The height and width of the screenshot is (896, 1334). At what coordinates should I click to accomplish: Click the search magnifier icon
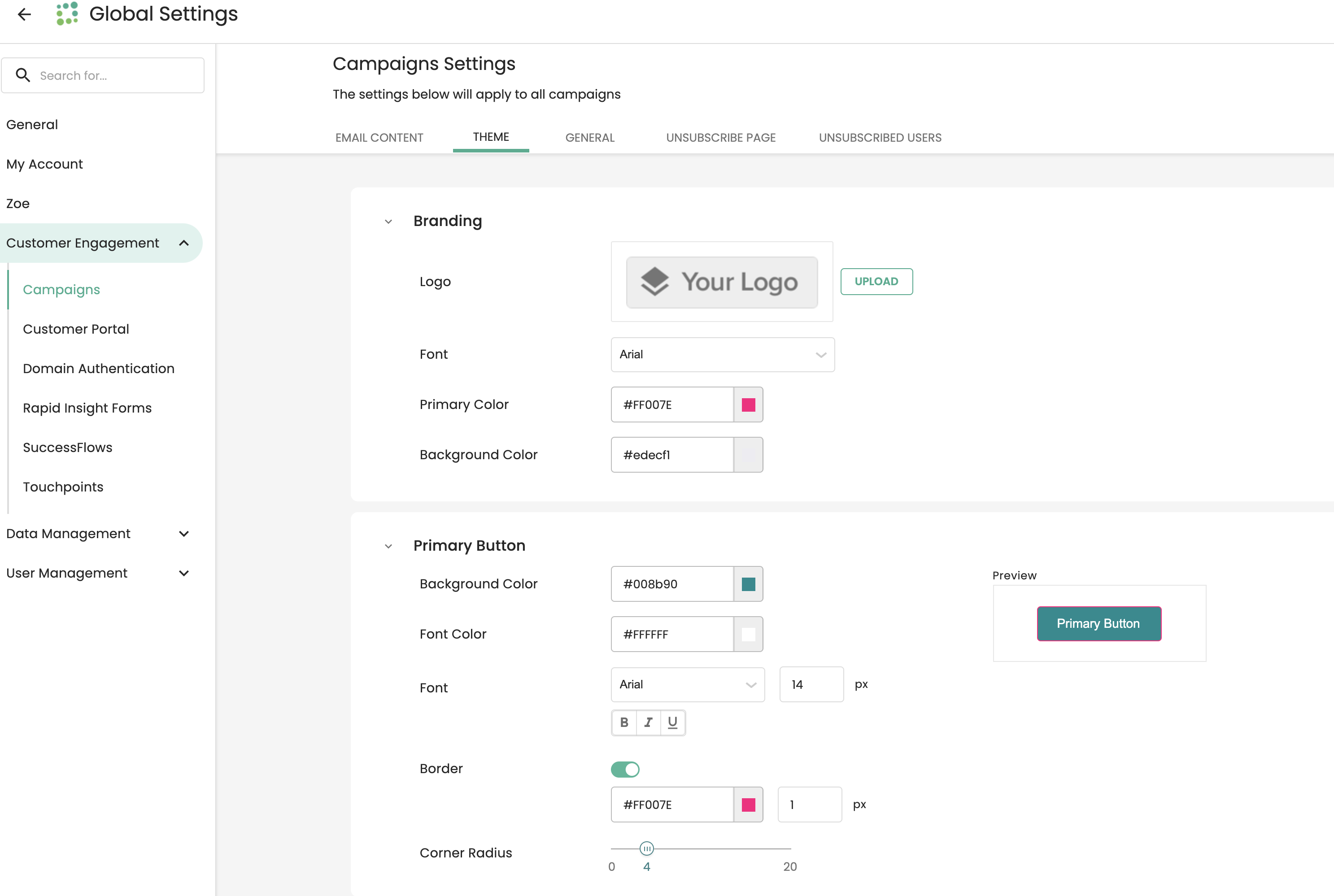coord(23,75)
